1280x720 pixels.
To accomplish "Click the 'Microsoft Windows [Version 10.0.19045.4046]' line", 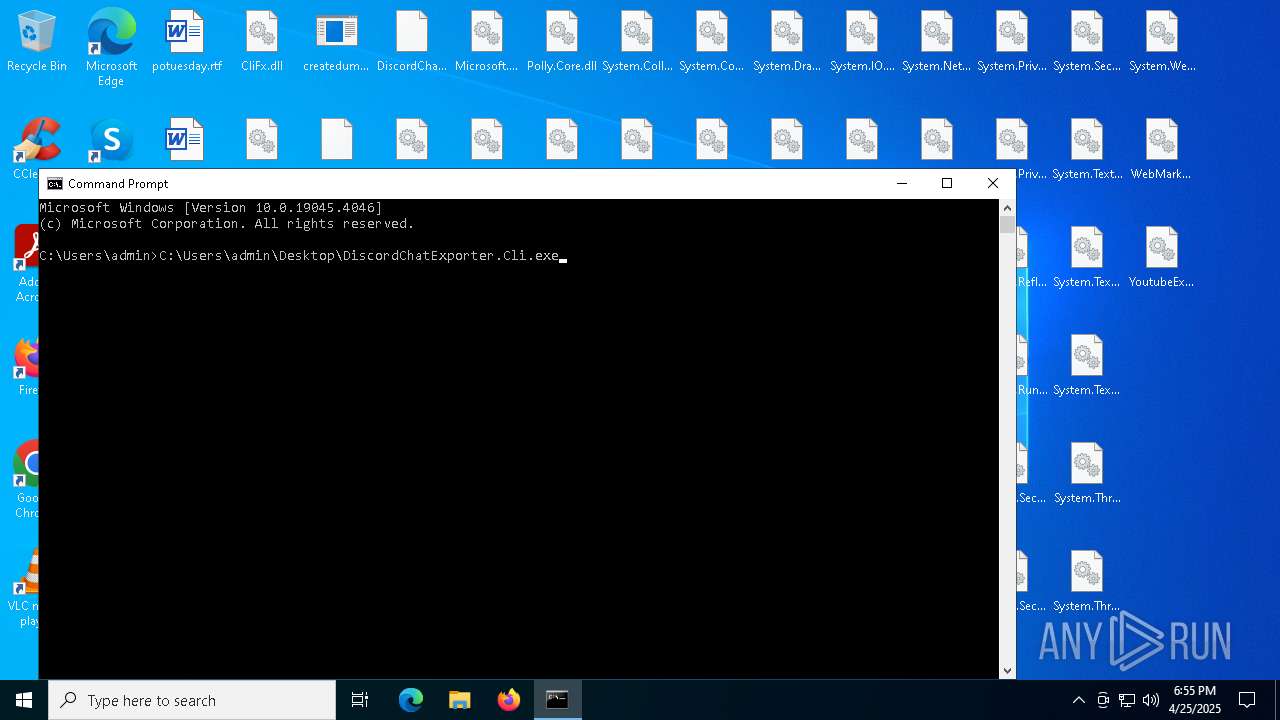I will pyautogui.click(x=211, y=208).
